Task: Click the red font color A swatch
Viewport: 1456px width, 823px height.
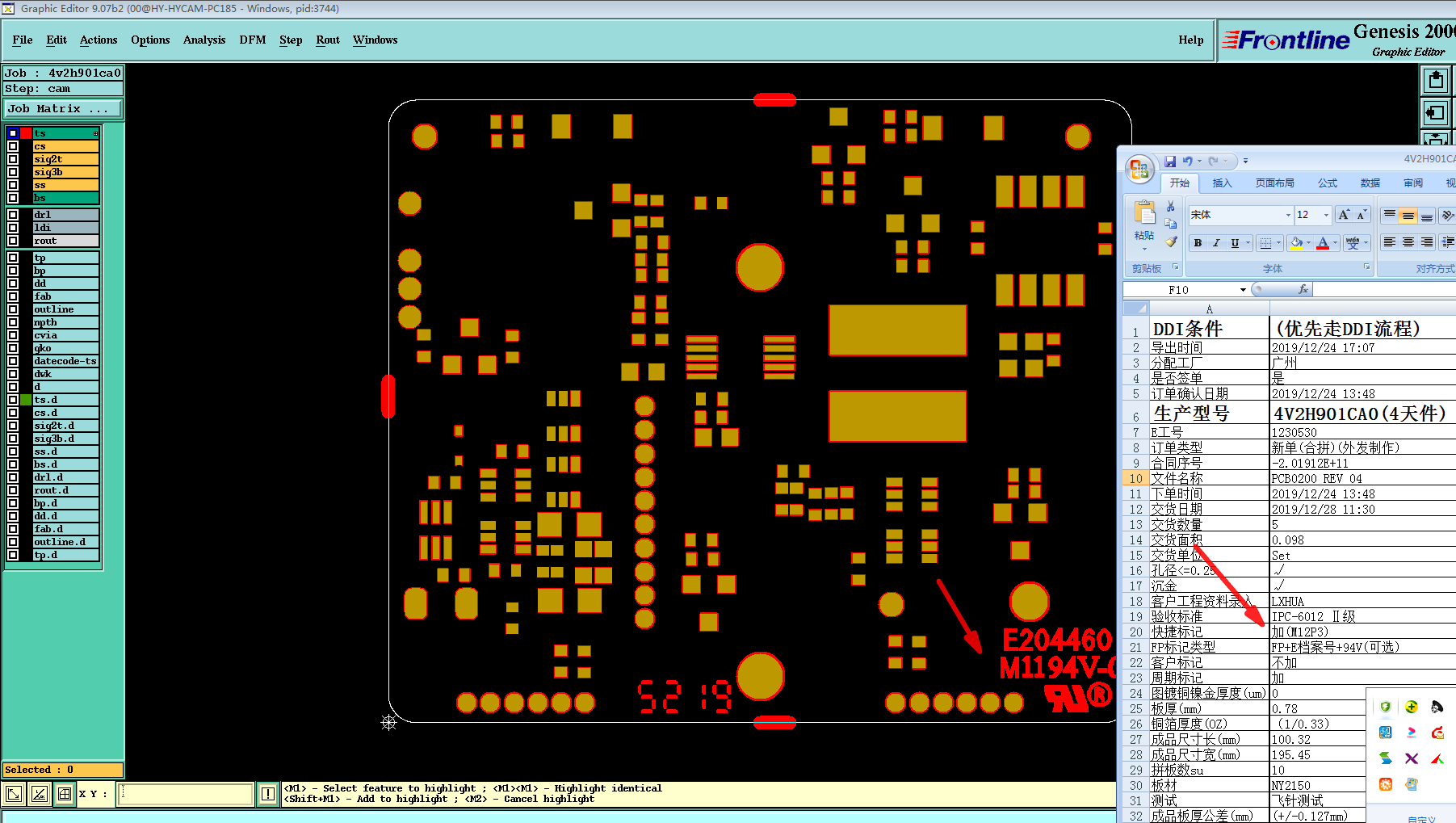Action: click(x=1323, y=243)
